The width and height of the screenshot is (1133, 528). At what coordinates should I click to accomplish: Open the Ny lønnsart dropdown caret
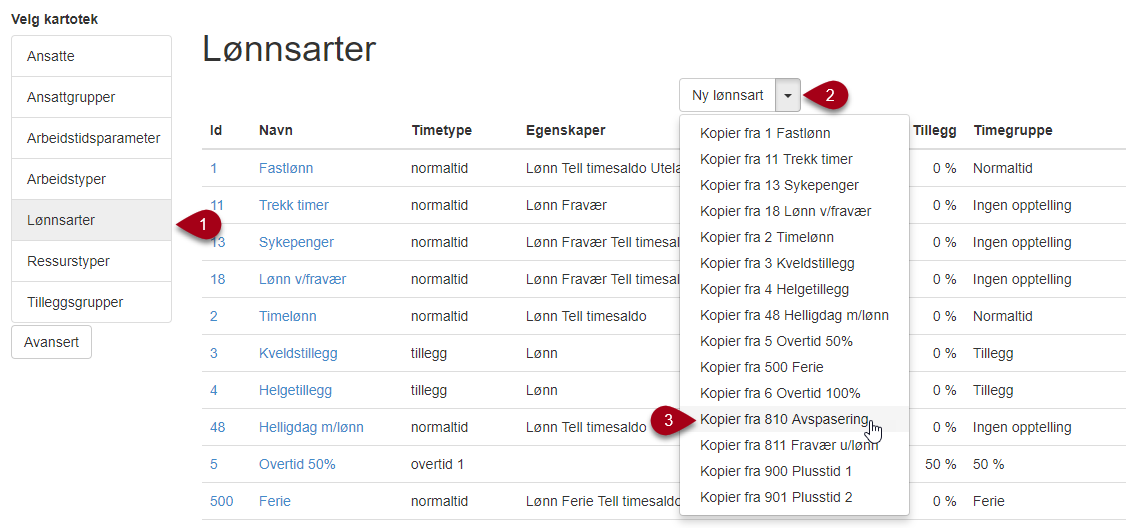(788, 95)
